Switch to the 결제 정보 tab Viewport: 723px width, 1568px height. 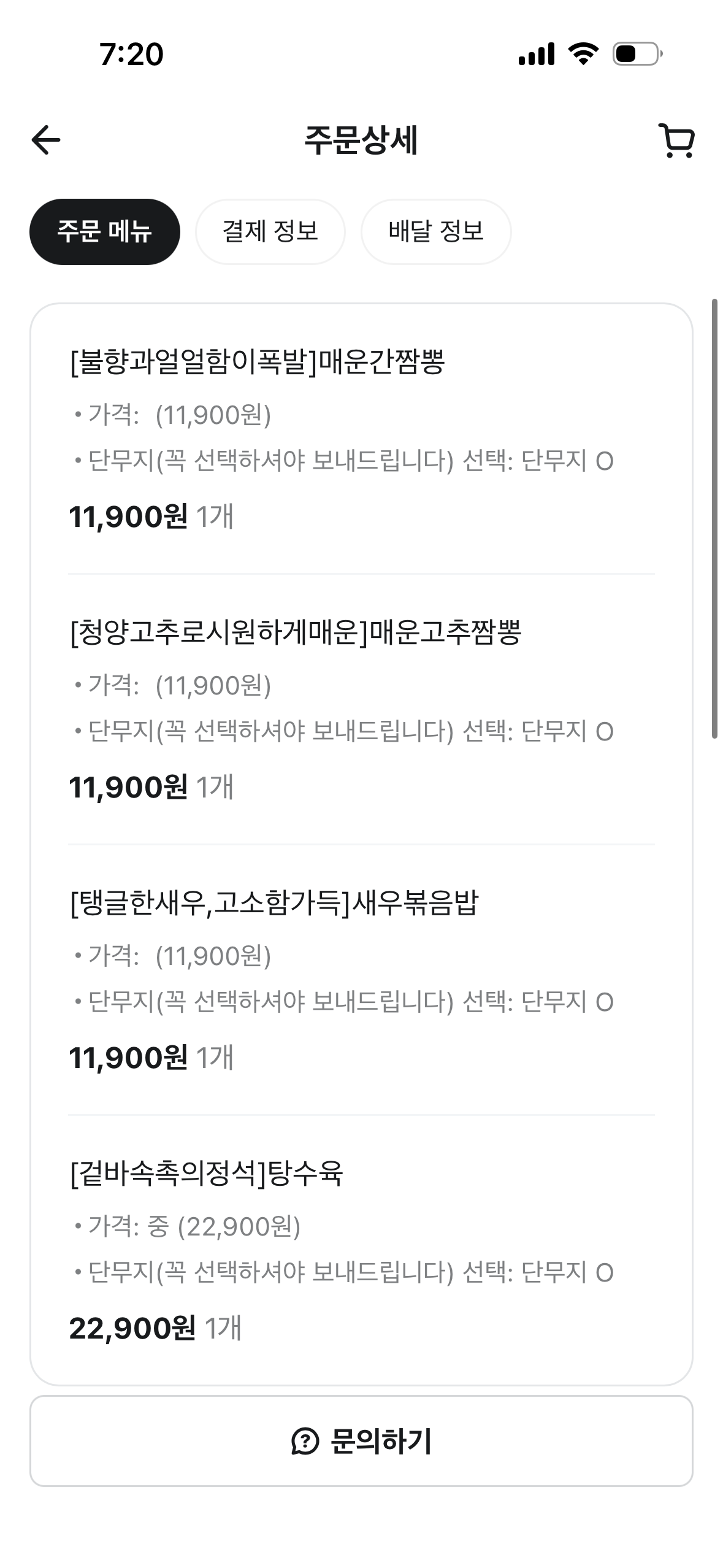270,232
